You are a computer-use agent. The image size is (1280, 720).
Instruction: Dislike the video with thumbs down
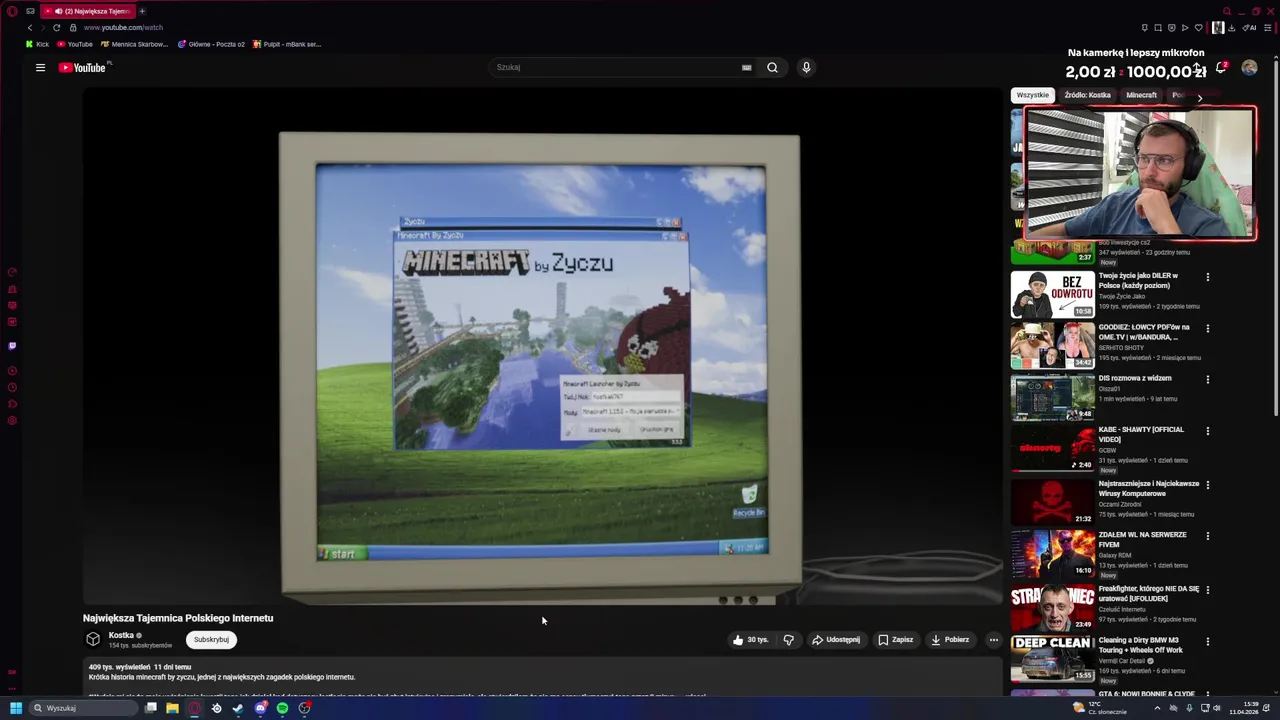pos(789,640)
